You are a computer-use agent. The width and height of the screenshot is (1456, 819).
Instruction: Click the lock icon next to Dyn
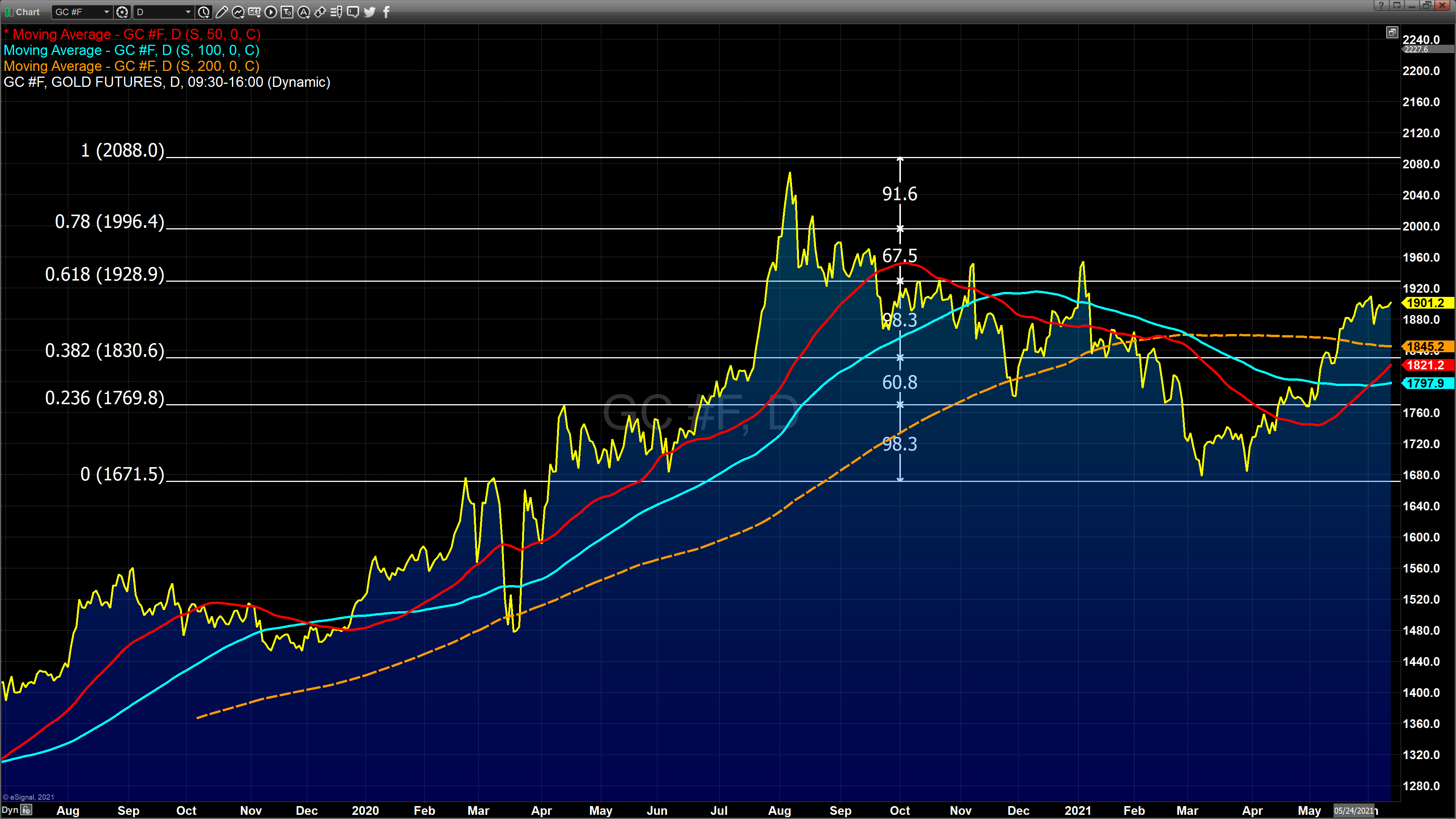27,810
